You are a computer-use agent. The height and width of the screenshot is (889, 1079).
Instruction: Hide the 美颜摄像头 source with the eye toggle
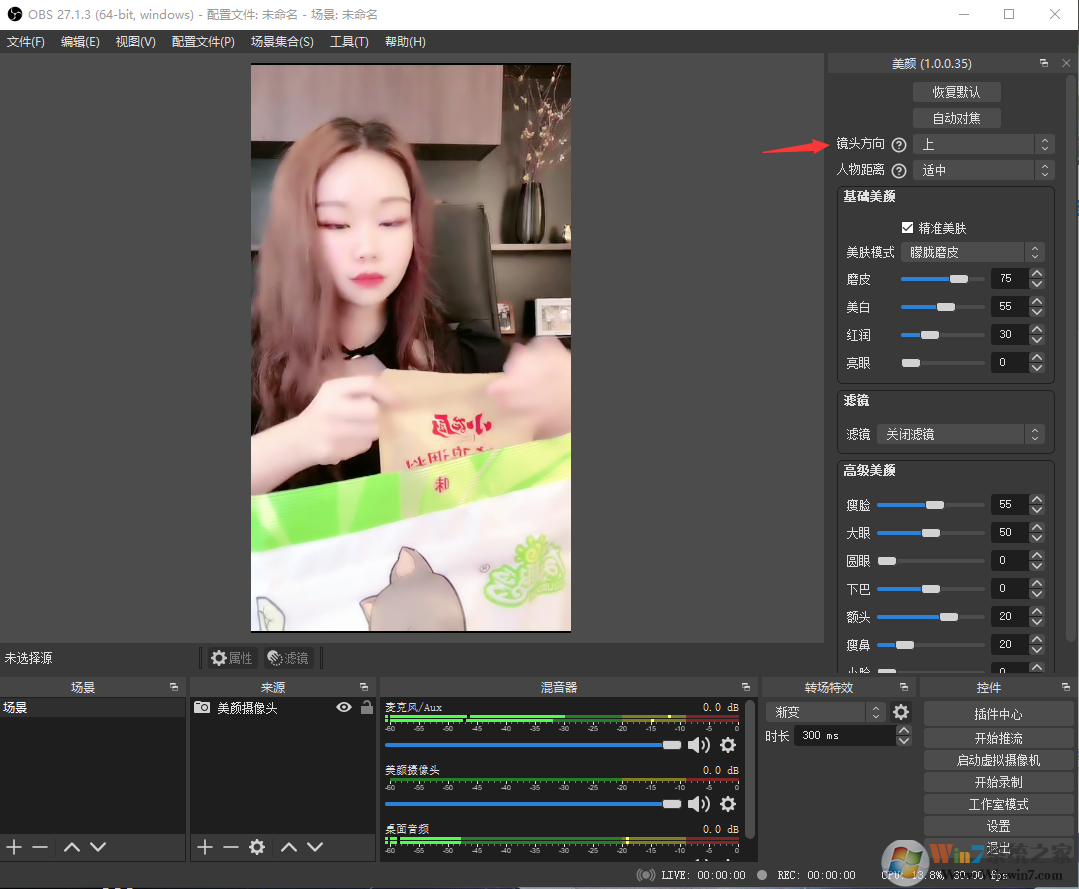point(343,707)
